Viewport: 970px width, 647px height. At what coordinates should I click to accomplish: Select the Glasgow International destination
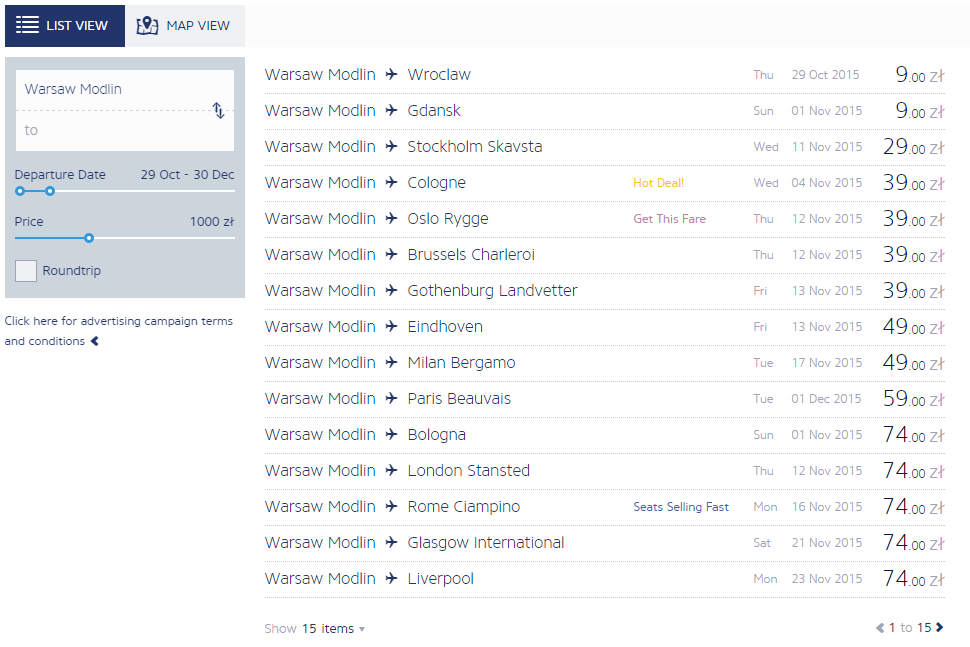click(x=486, y=543)
